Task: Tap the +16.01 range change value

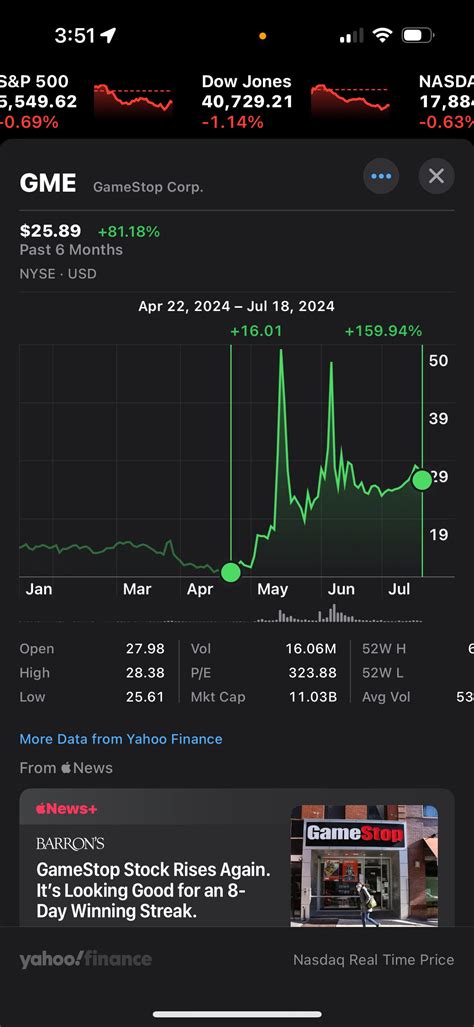Action: 256,331
